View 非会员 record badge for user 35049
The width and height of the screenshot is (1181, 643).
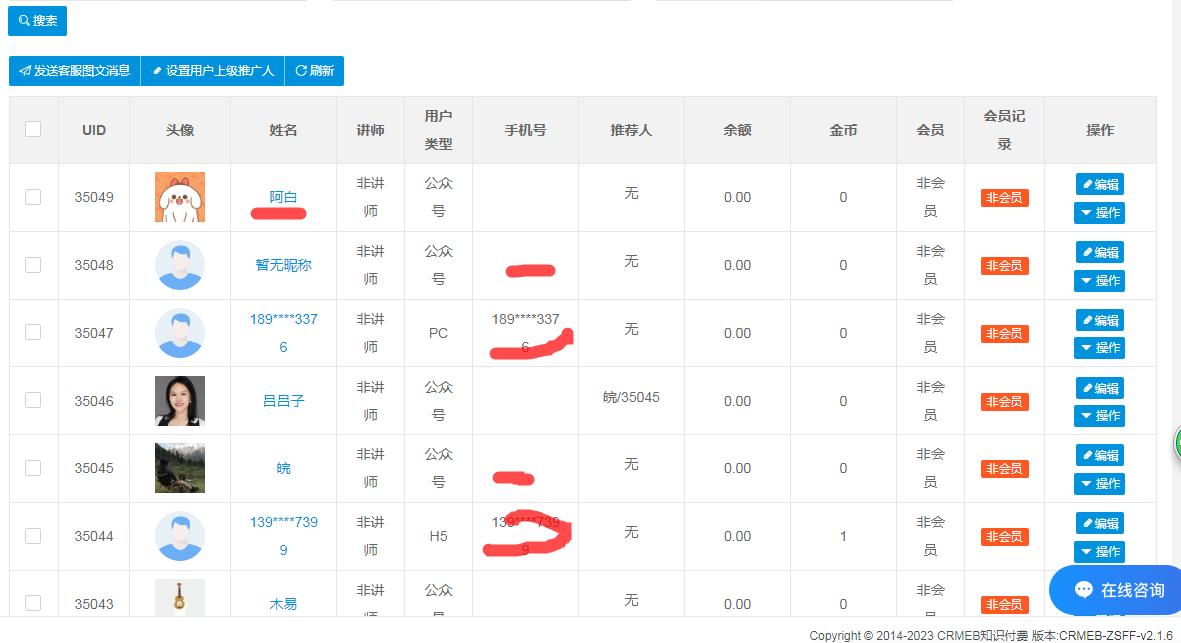[1004, 198]
